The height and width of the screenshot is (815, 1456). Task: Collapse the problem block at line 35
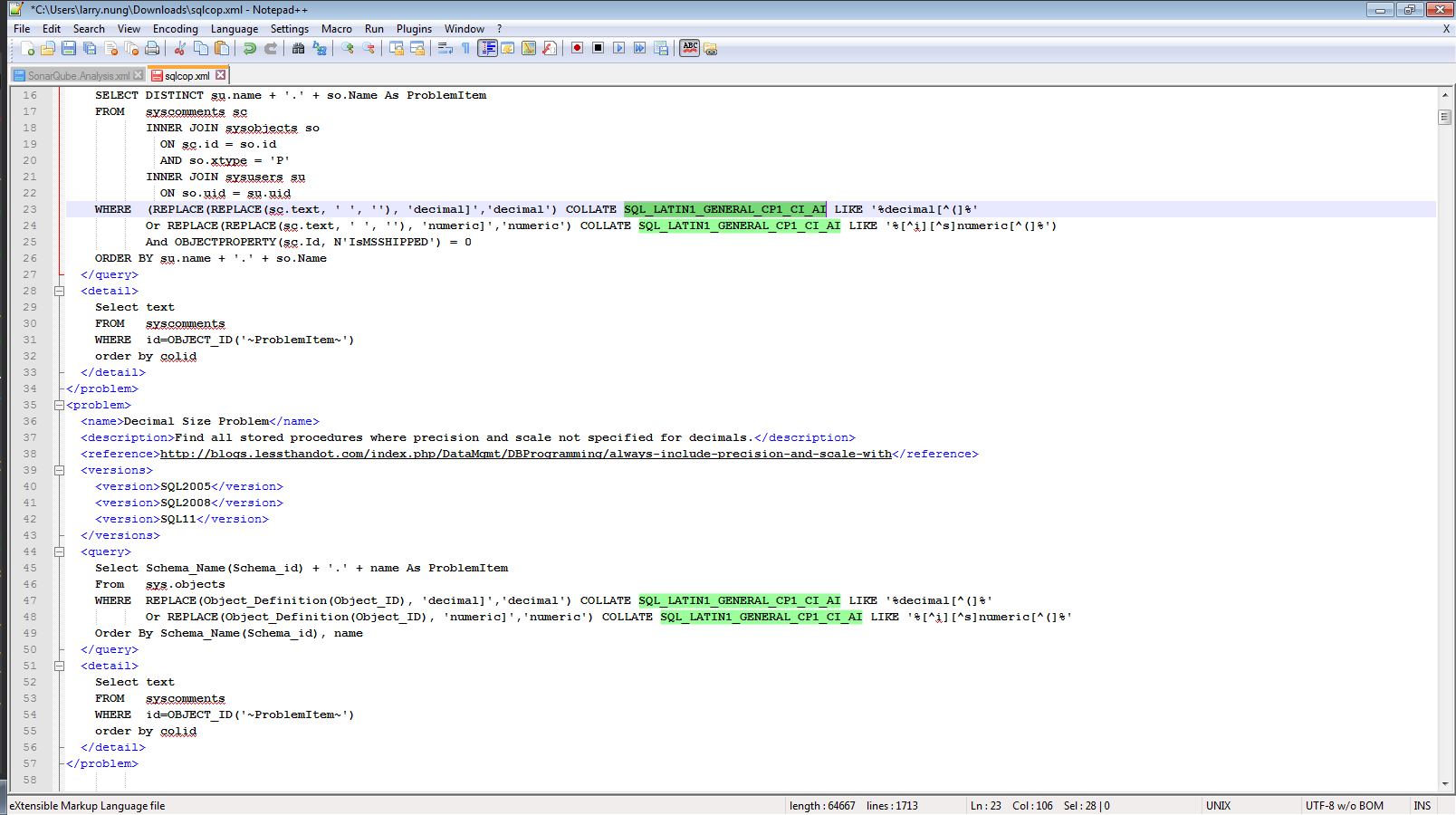pyautogui.click(x=59, y=405)
